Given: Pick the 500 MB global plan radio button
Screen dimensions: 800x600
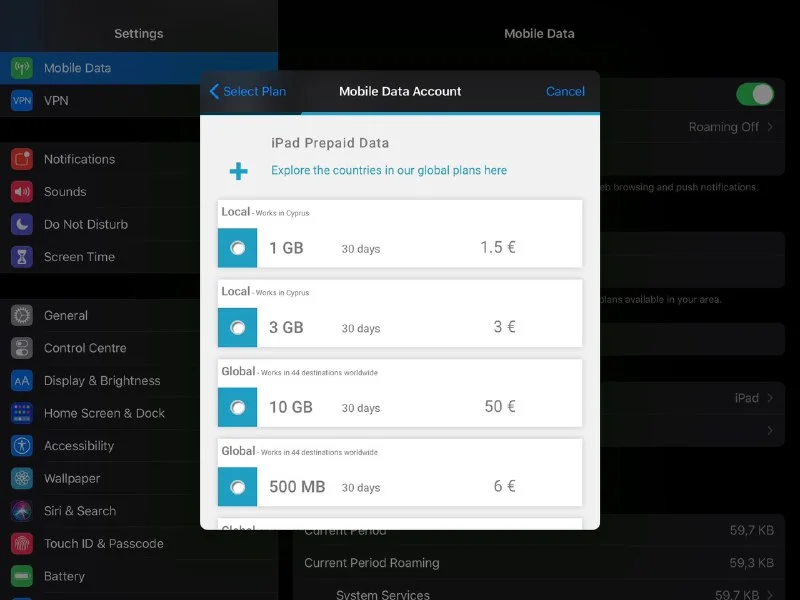Looking at the screenshot, I should (x=238, y=487).
